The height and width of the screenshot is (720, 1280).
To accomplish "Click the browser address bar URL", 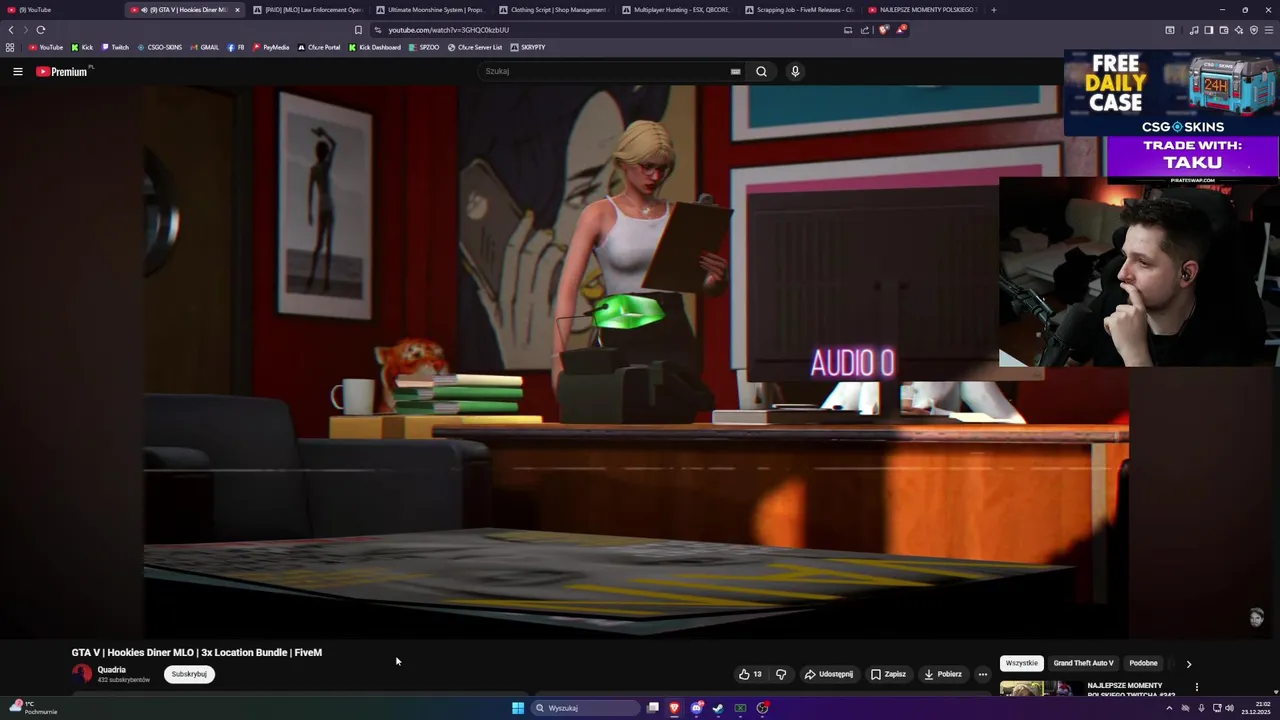I will click(449, 30).
